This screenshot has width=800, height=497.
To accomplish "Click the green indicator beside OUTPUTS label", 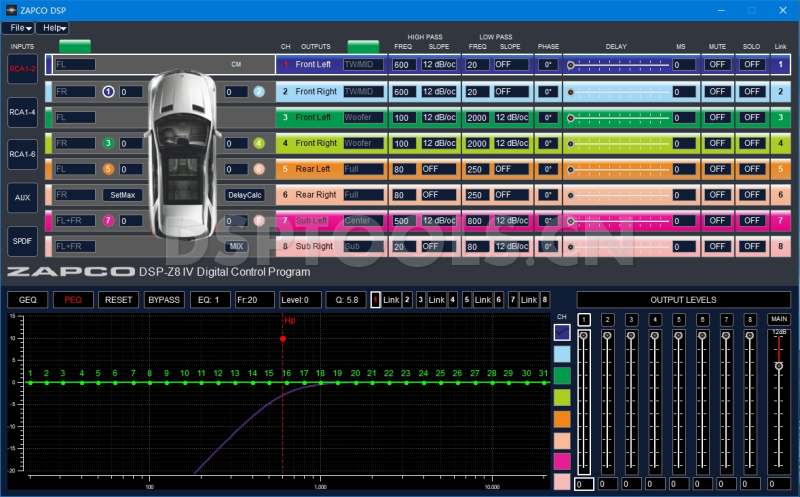I will pos(363,46).
